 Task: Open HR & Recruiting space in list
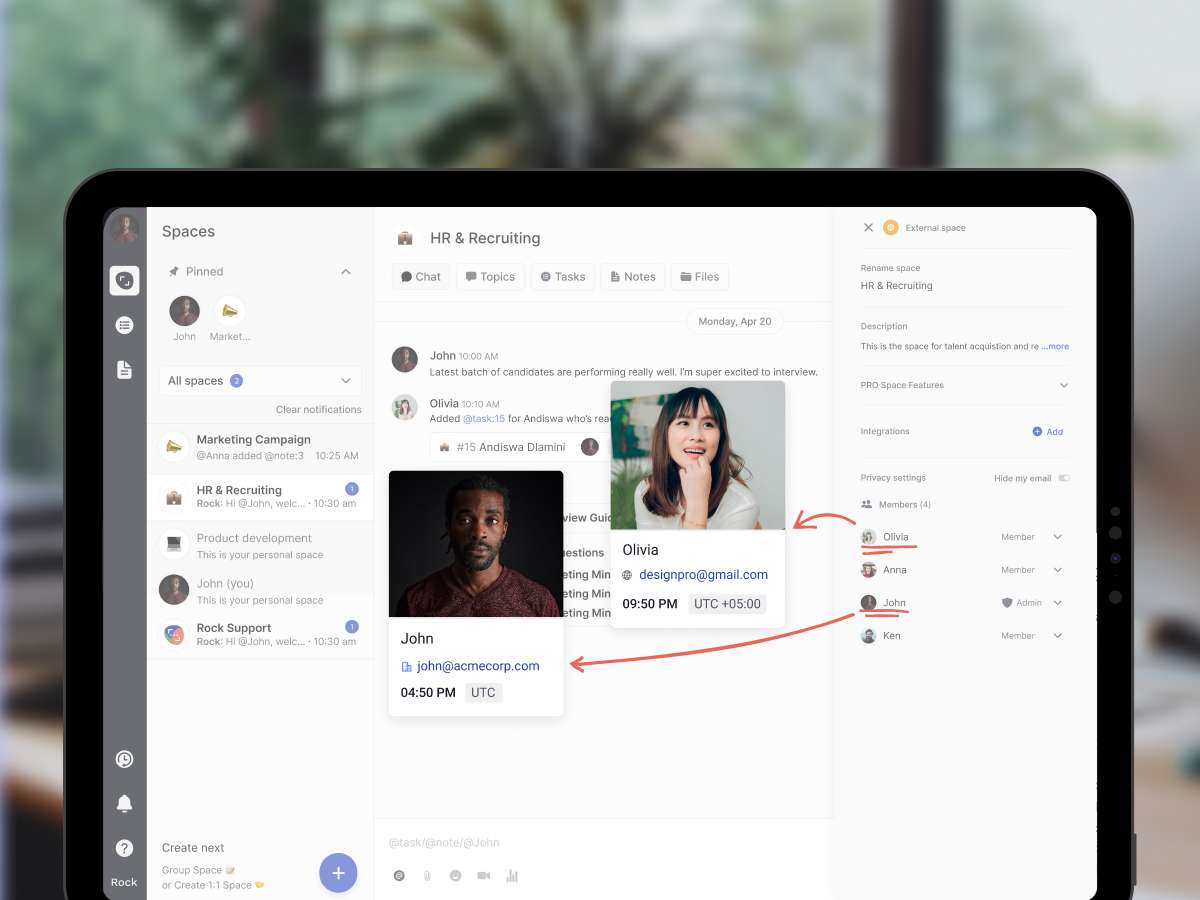pos(260,496)
